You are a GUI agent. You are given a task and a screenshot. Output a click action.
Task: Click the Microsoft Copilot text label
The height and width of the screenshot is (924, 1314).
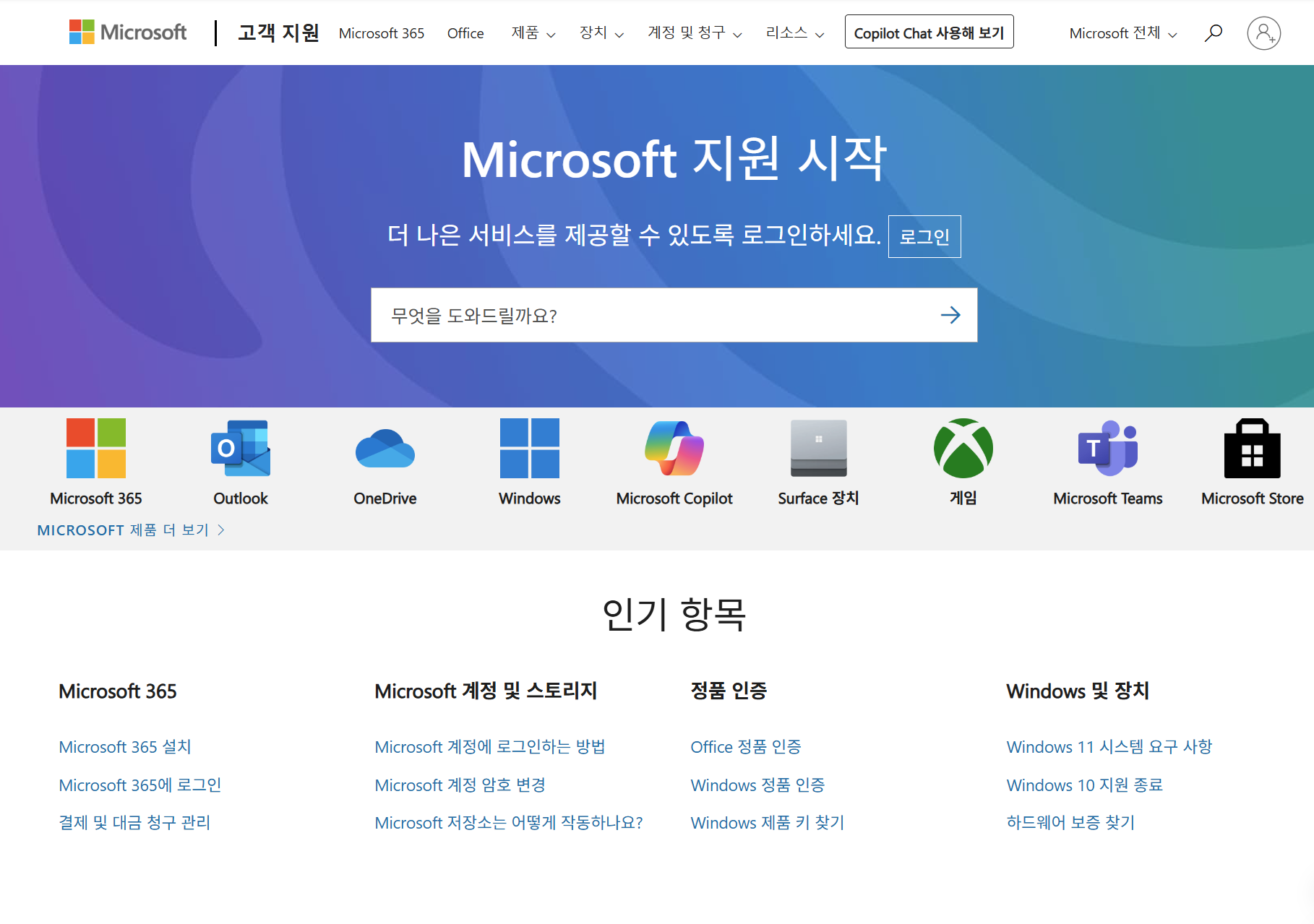coord(674,498)
